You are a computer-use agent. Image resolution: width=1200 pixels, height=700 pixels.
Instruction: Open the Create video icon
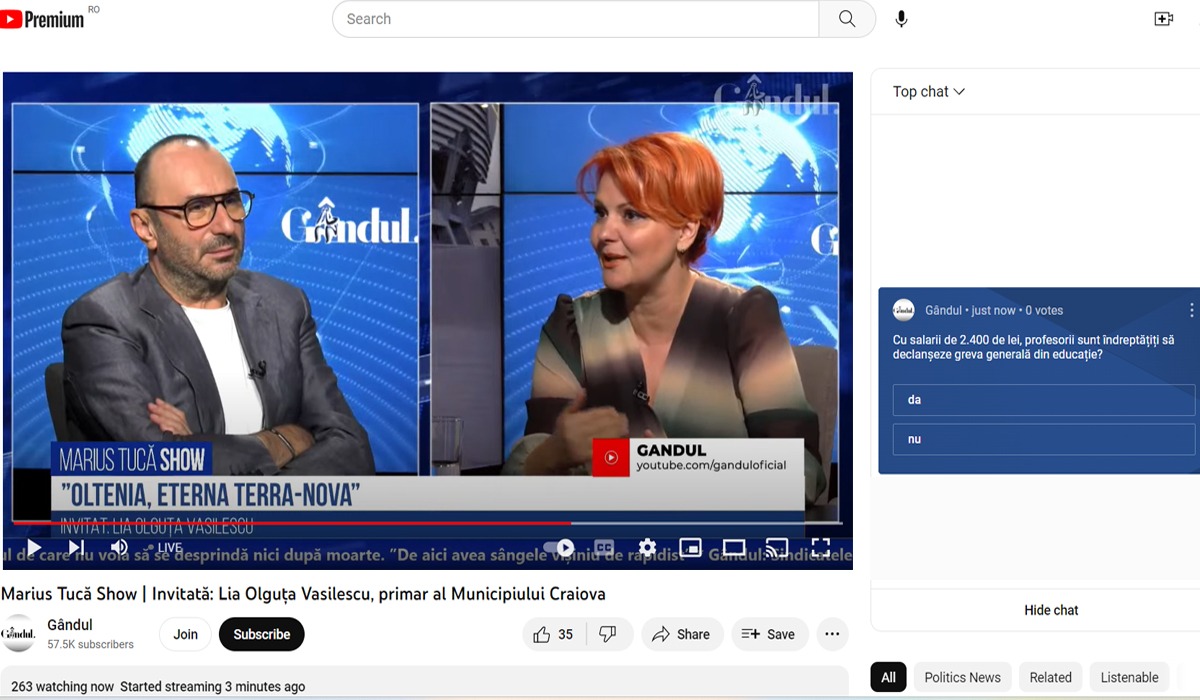click(1164, 19)
